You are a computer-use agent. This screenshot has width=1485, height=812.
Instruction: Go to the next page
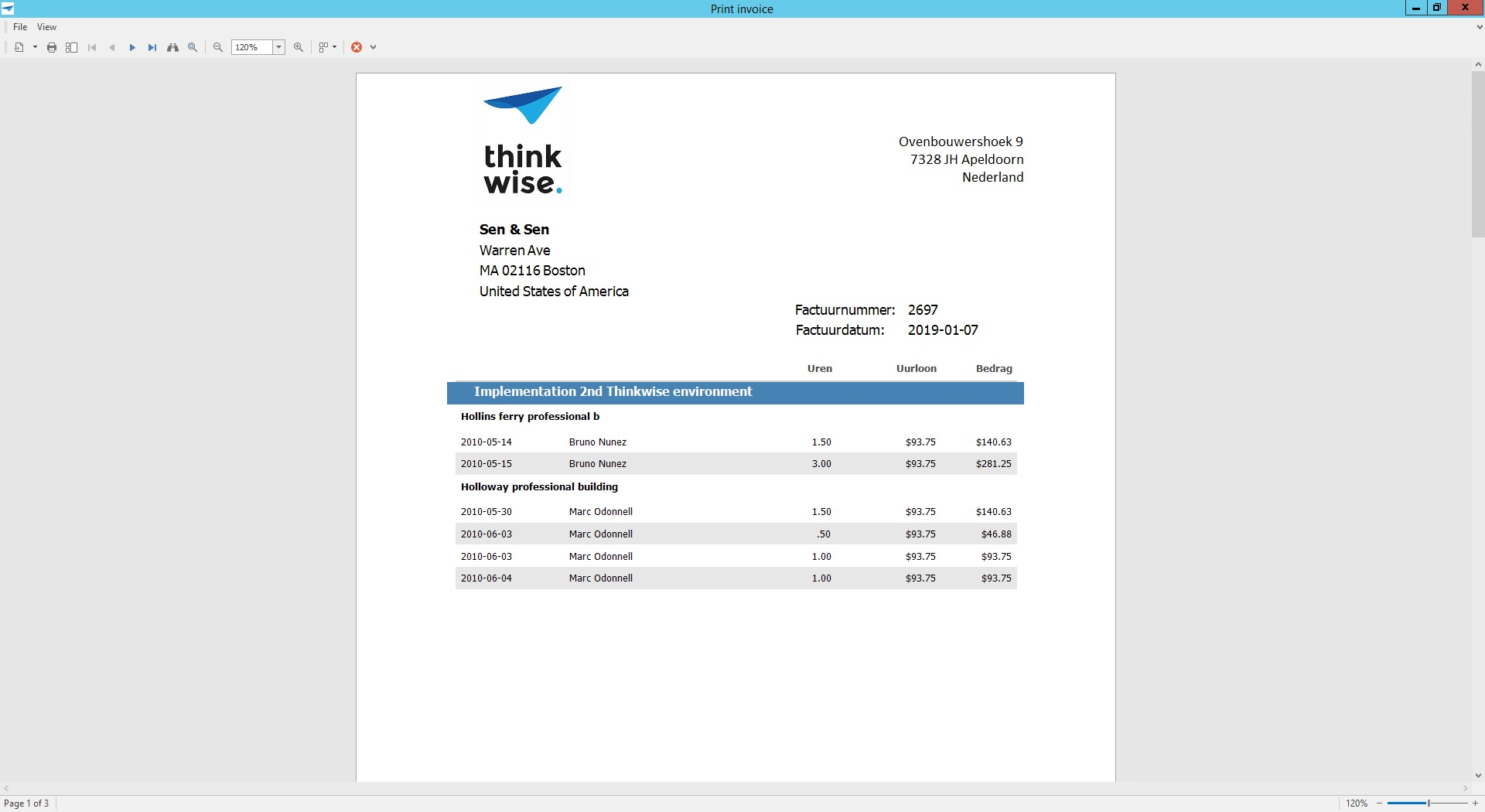pos(132,47)
